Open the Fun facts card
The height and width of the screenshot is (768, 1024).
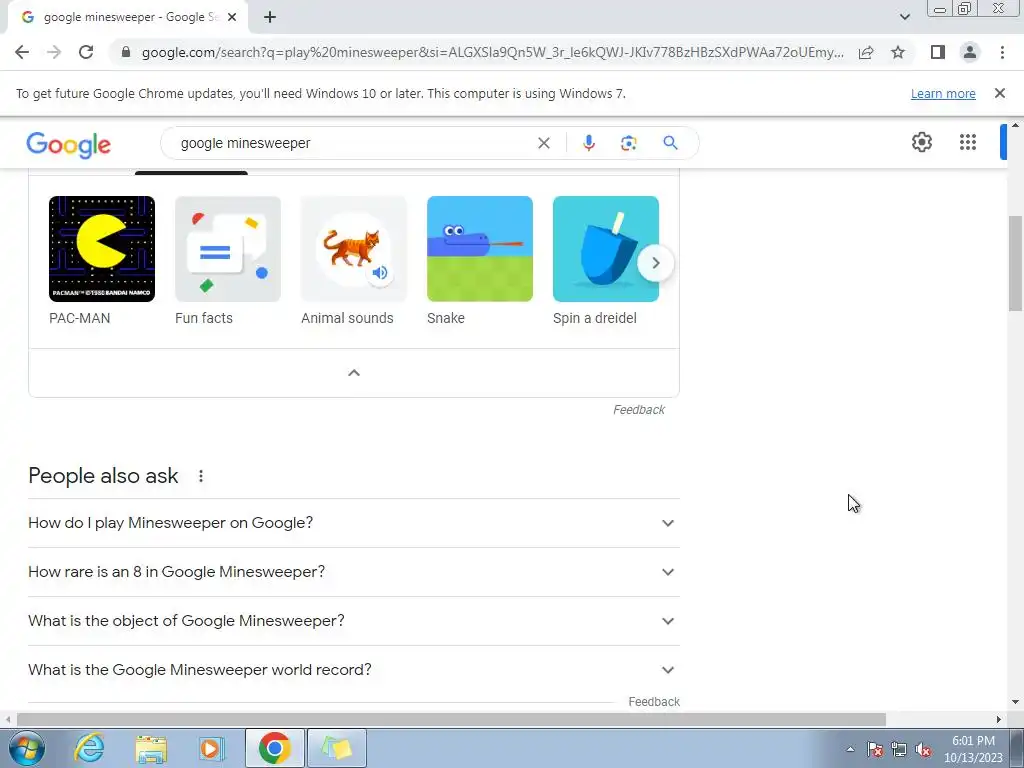(x=228, y=249)
